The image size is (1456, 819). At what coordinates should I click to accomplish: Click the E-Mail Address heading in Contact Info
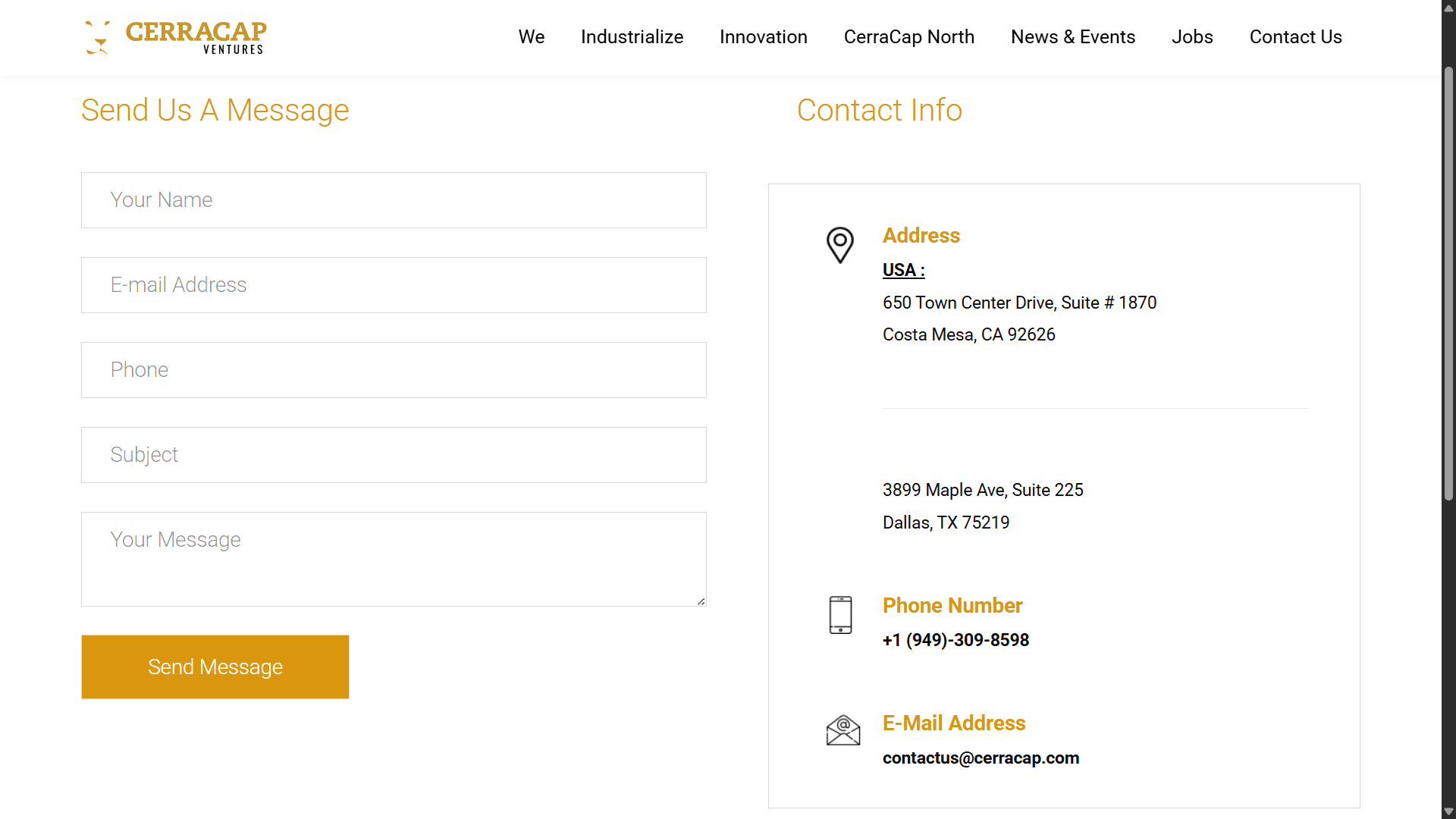coord(953,723)
